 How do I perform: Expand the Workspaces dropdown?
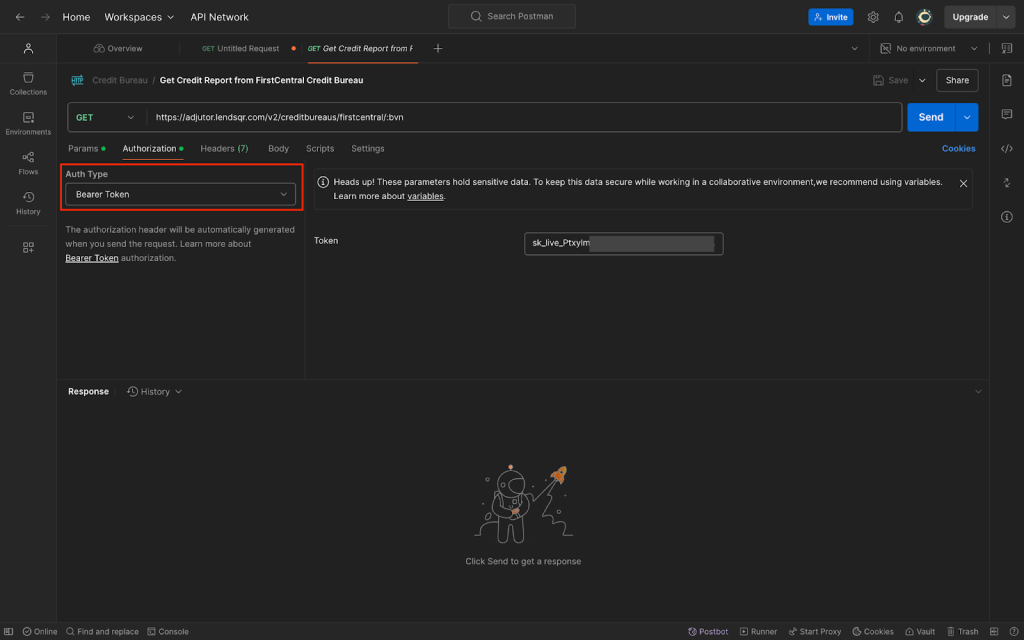tap(139, 17)
